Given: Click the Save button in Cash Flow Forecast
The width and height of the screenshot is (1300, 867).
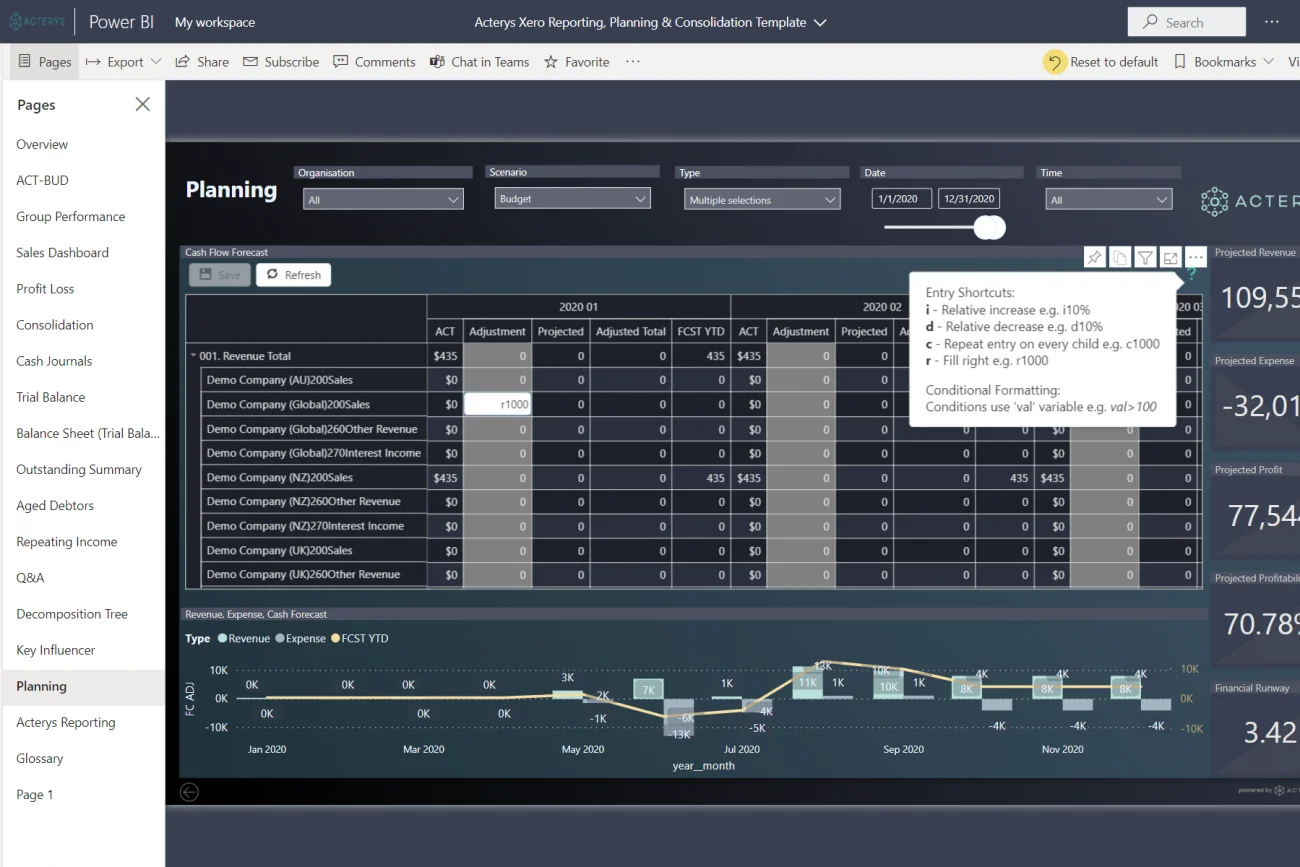Looking at the screenshot, I should point(220,275).
